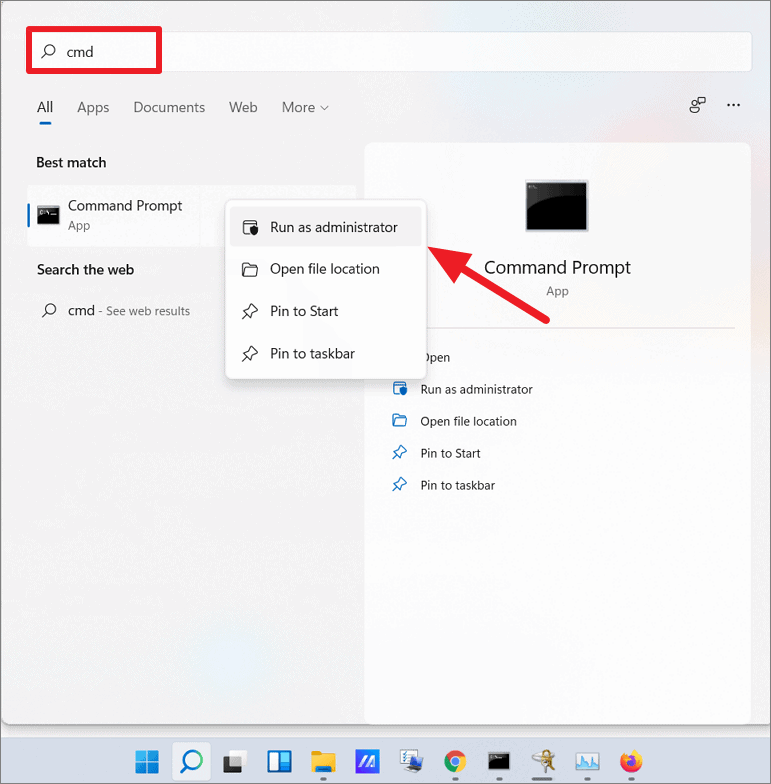Choose Pin to taskbar in context menu
This screenshot has width=771, height=784.
pos(326,354)
